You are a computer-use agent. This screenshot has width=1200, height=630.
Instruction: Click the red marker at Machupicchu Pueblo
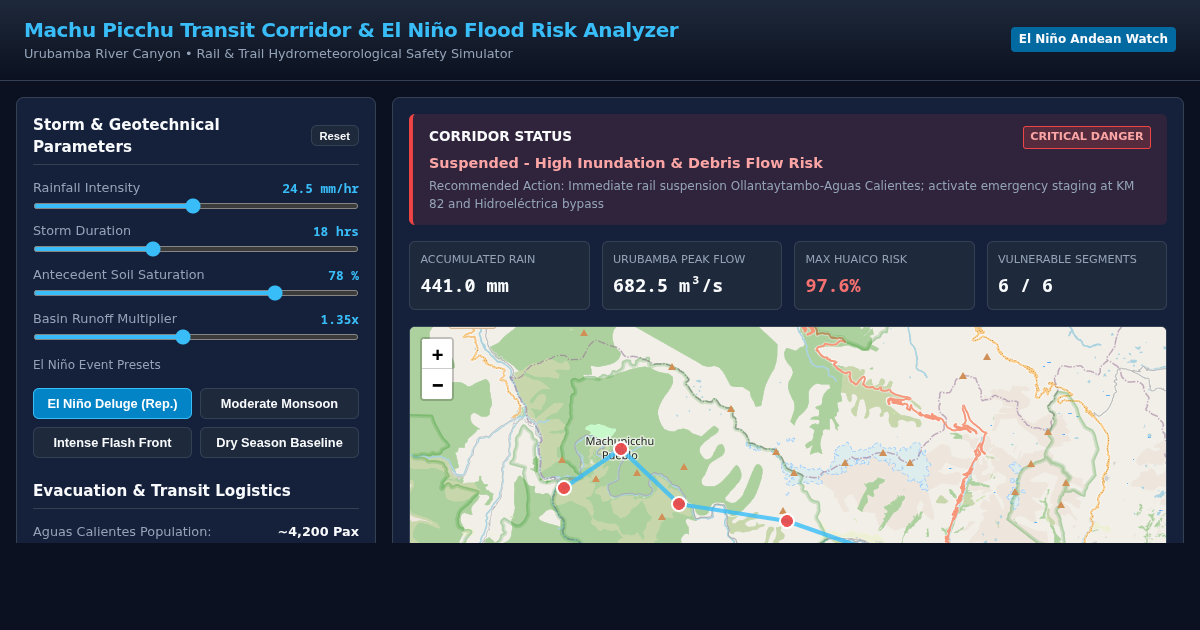coord(621,449)
